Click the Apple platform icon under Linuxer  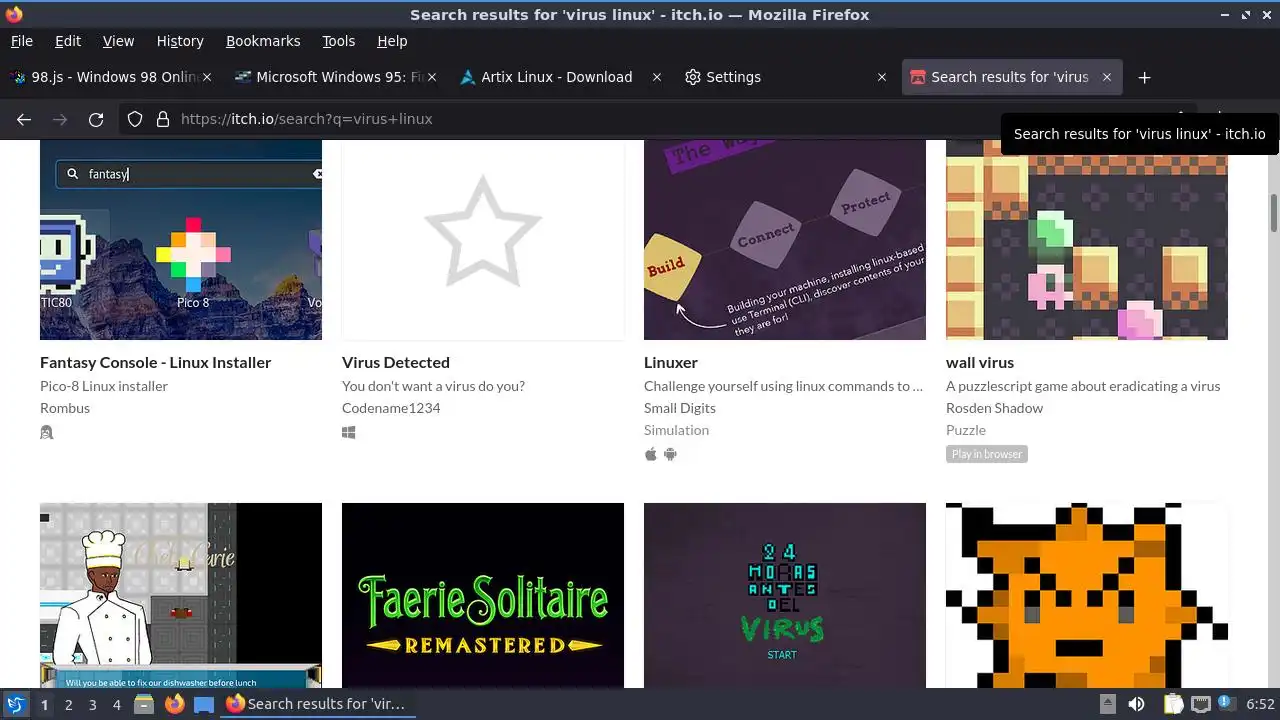pyautogui.click(x=651, y=454)
